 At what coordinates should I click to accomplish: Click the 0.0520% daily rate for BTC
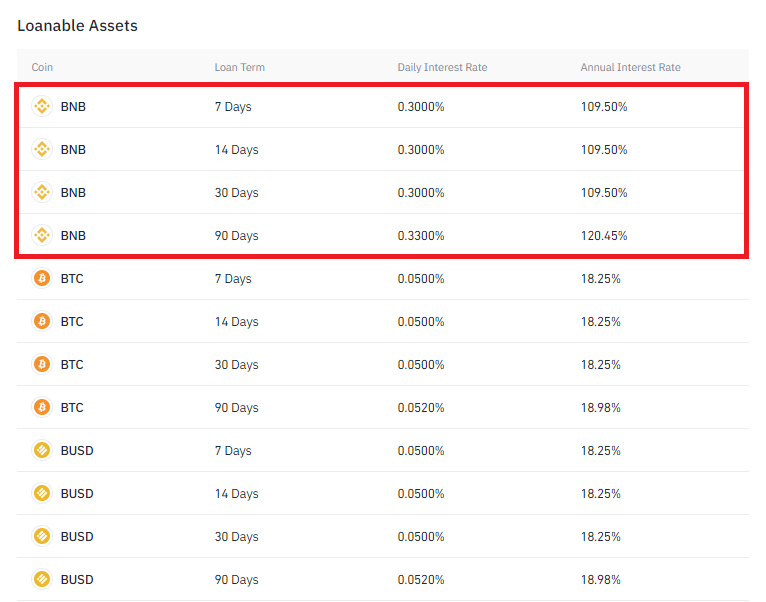point(421,408)
